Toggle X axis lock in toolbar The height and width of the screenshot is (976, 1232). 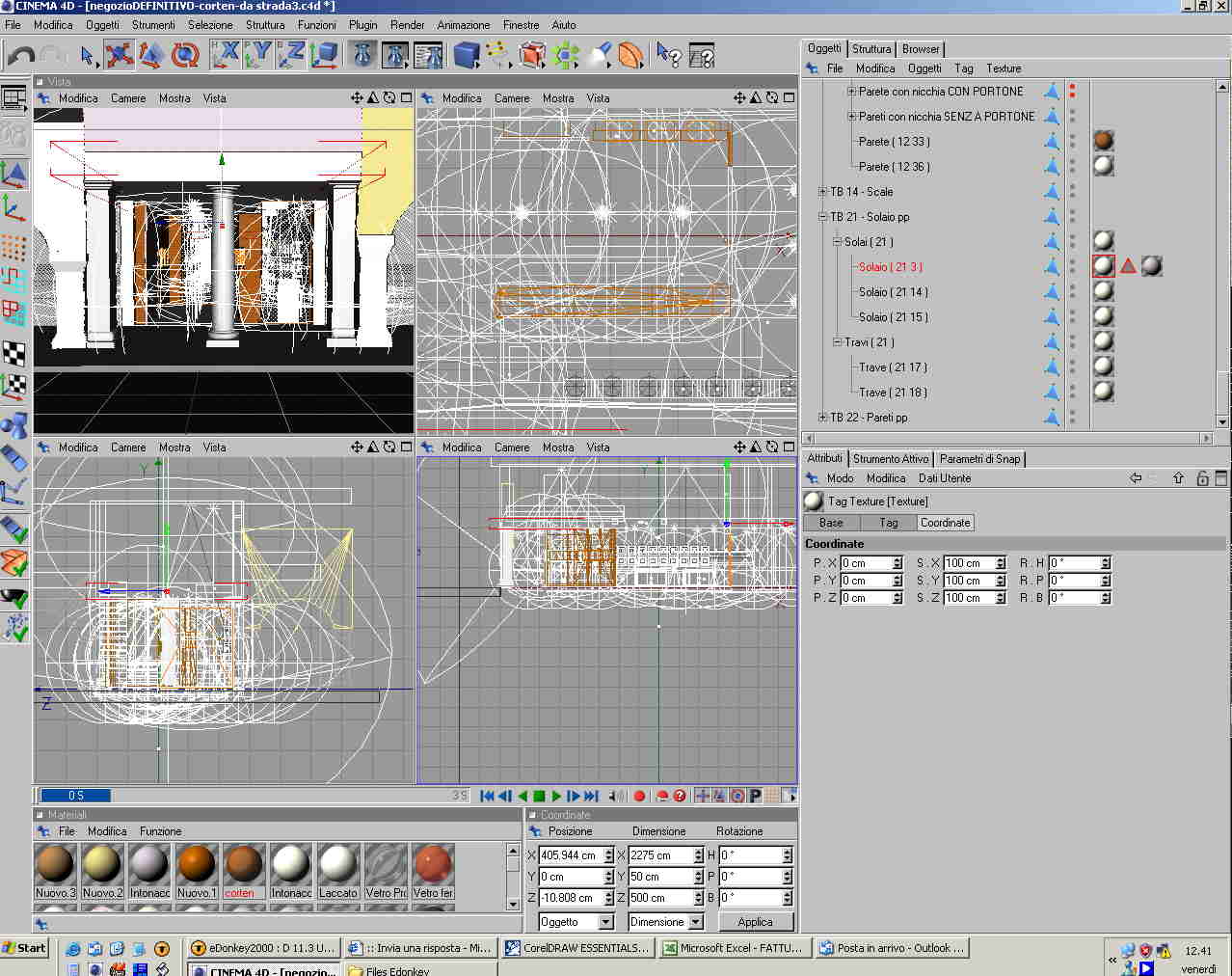[226, 55]
